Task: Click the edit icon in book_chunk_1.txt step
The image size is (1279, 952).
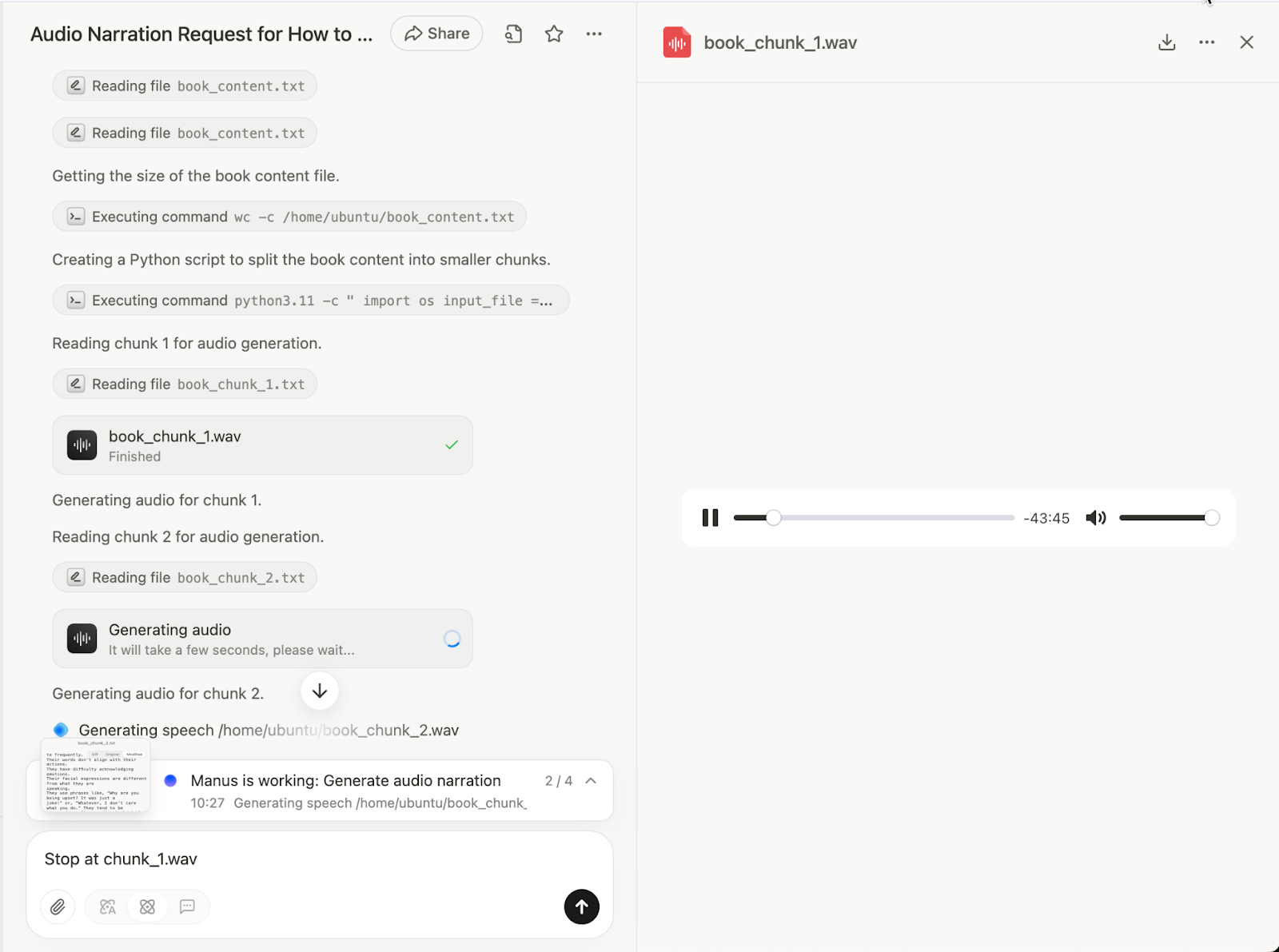Action: point(75,384)
